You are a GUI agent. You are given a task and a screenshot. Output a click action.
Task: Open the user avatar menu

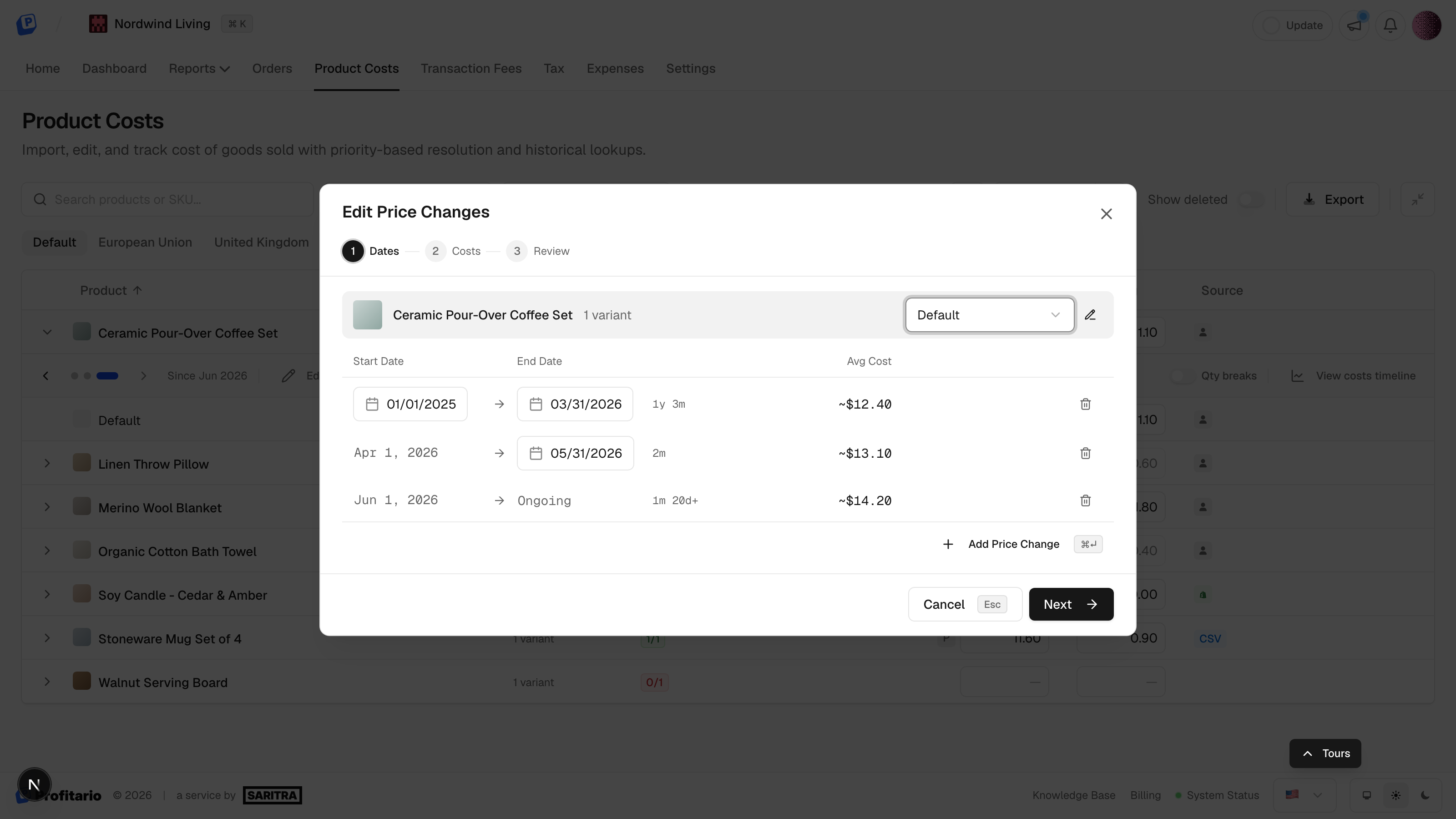(1426, 25)
